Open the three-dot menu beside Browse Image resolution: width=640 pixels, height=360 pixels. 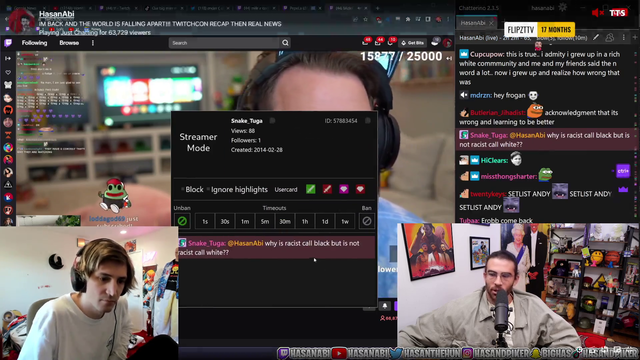pyautogui.click(x=93, y=43)
